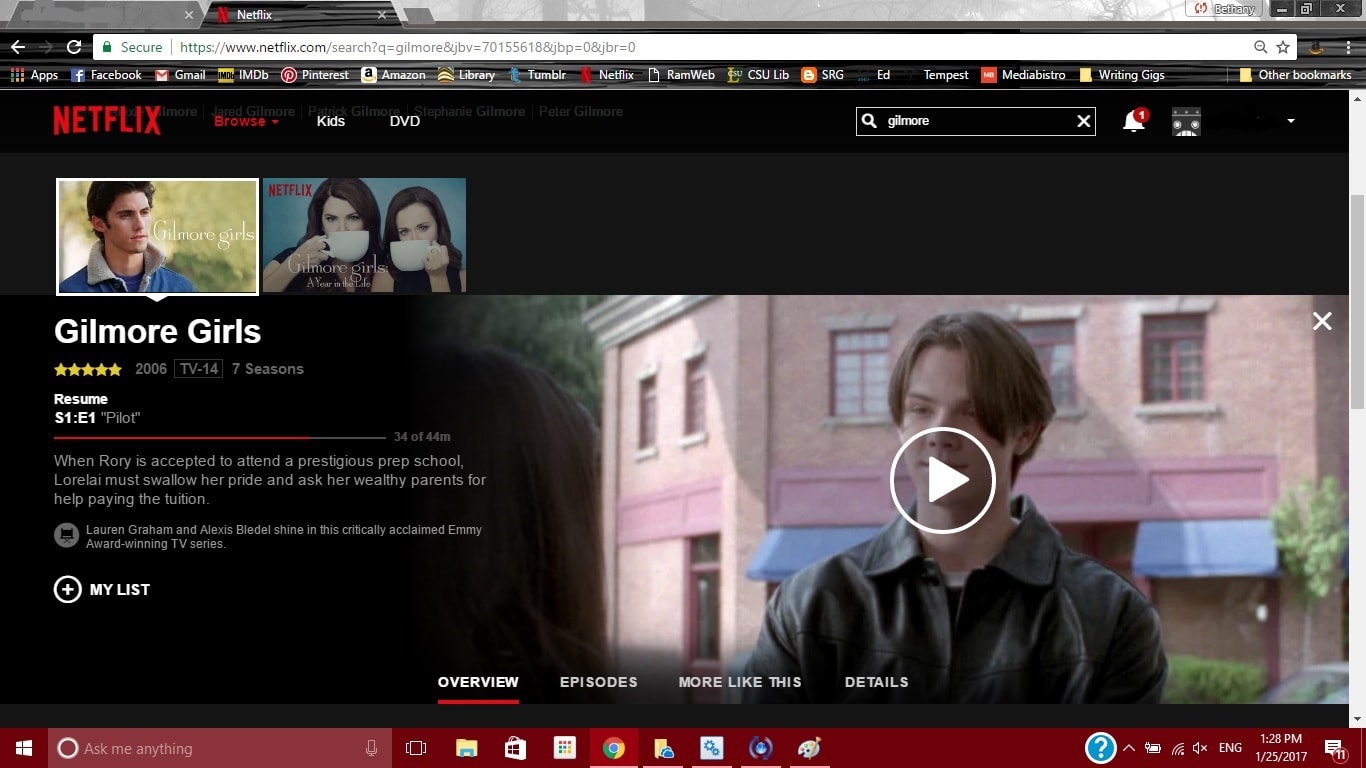Open the CSU Lib bookmark
Viewport: 1366px width, 768px height.
click(x=758, y=75)
